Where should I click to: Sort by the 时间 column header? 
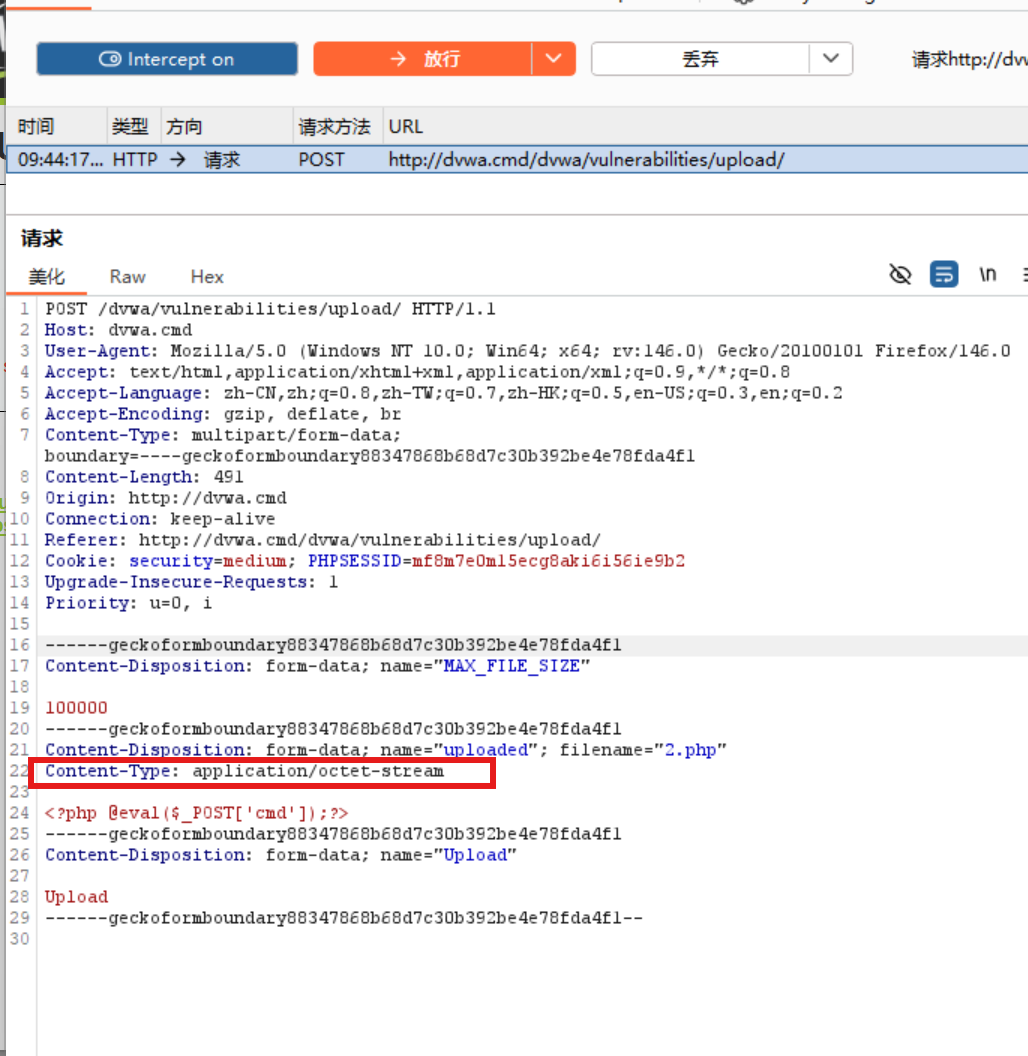57,127
